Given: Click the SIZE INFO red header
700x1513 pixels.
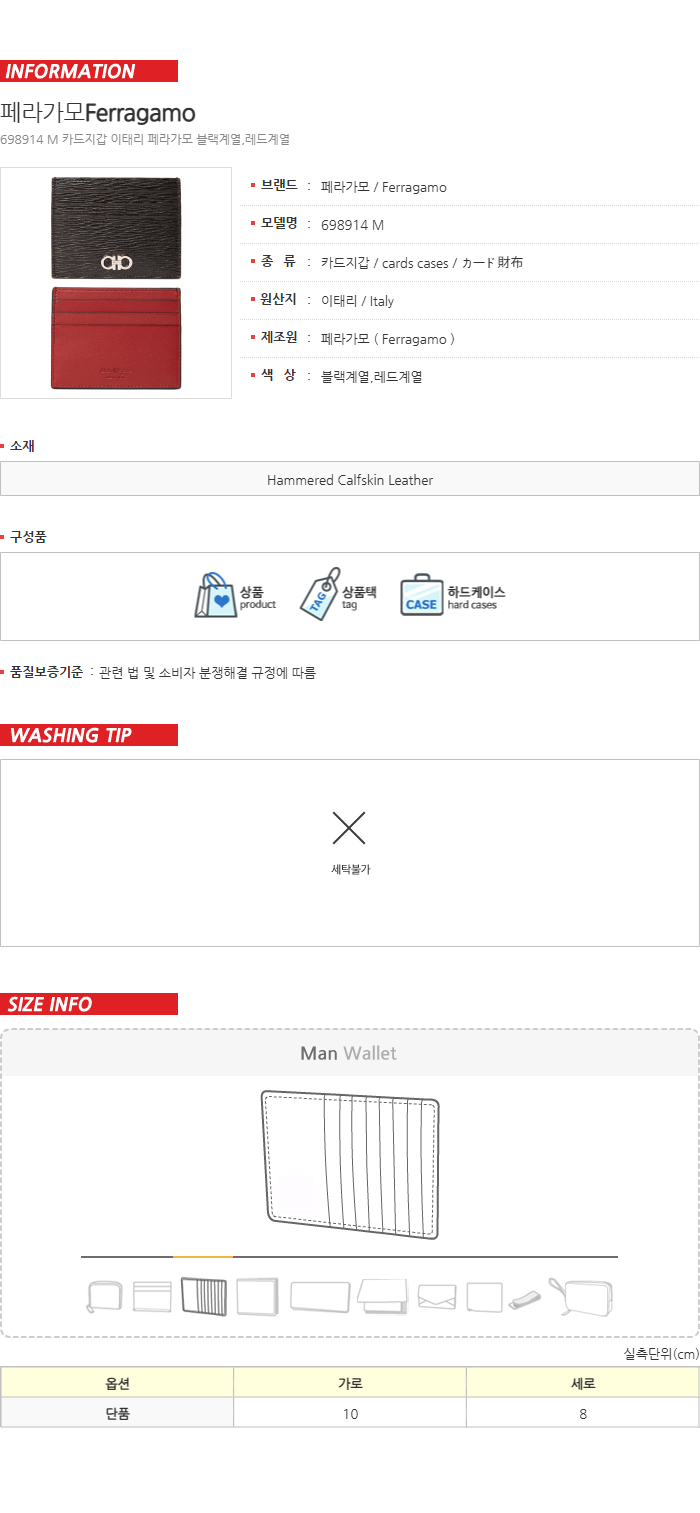Looking at the screenshot, I should (x=89, y=1004).
